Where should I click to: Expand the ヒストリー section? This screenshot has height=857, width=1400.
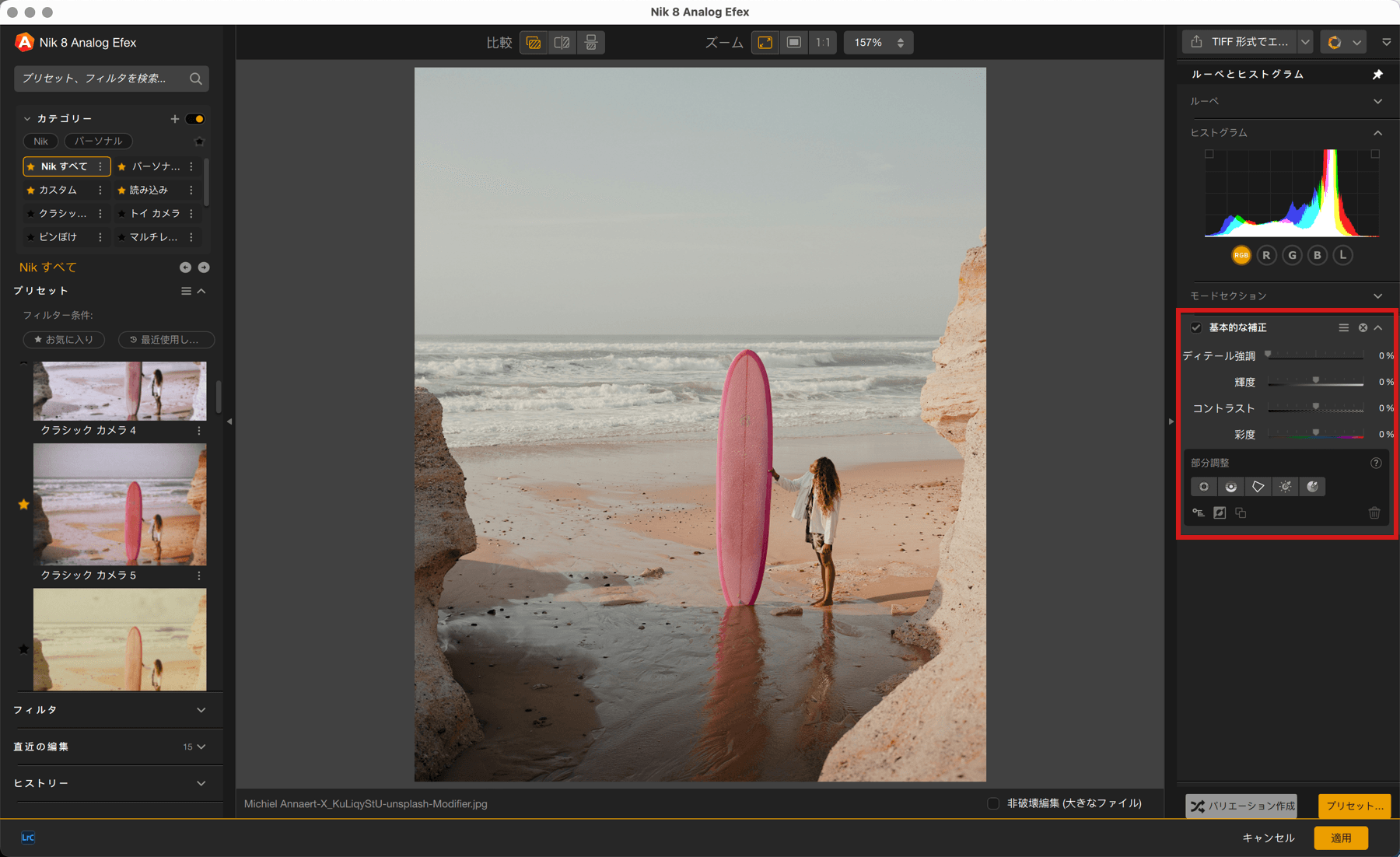(x=201, y=783)
